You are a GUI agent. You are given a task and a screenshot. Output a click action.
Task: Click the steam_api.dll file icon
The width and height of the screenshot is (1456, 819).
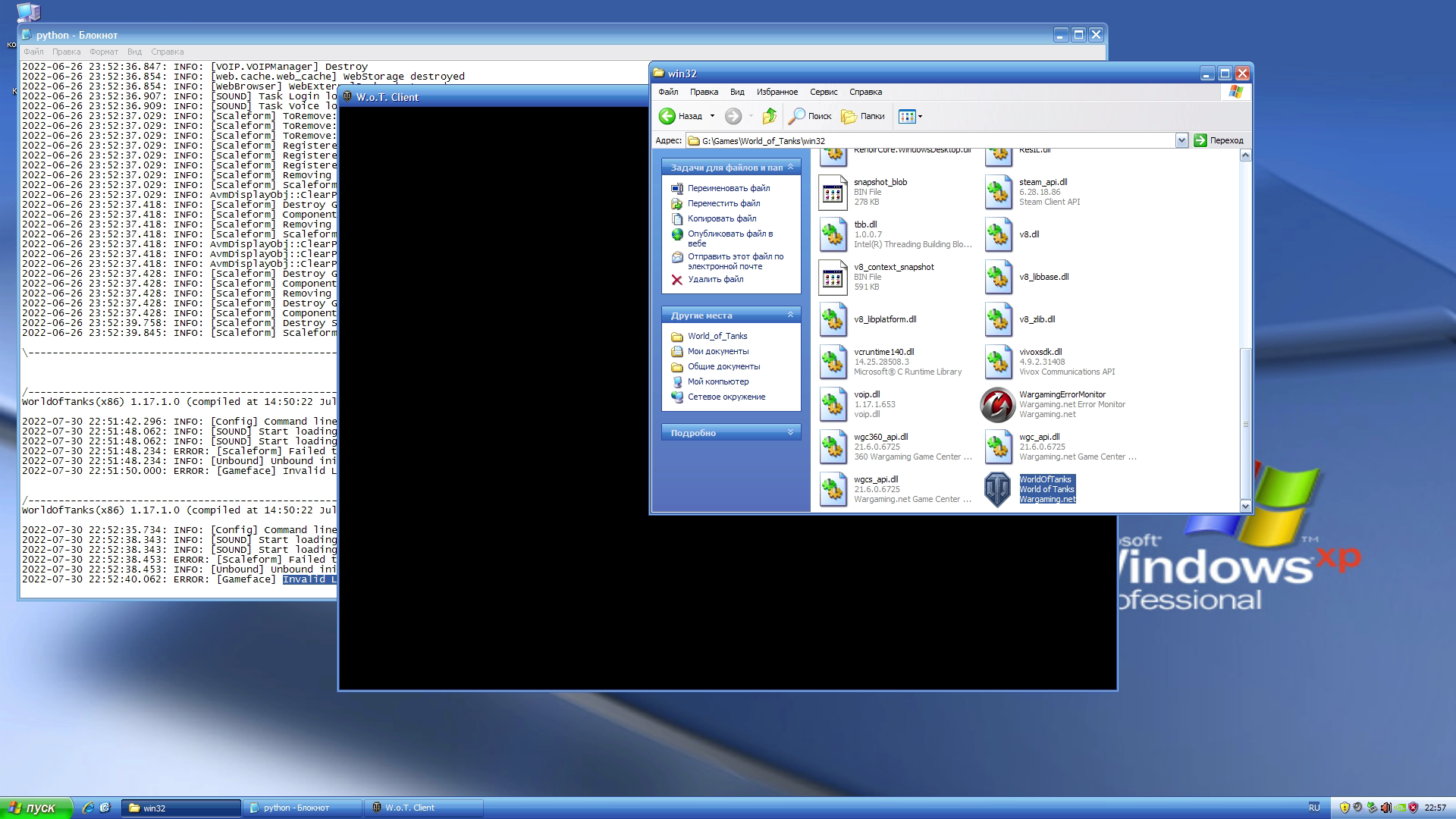coord(997,192)
